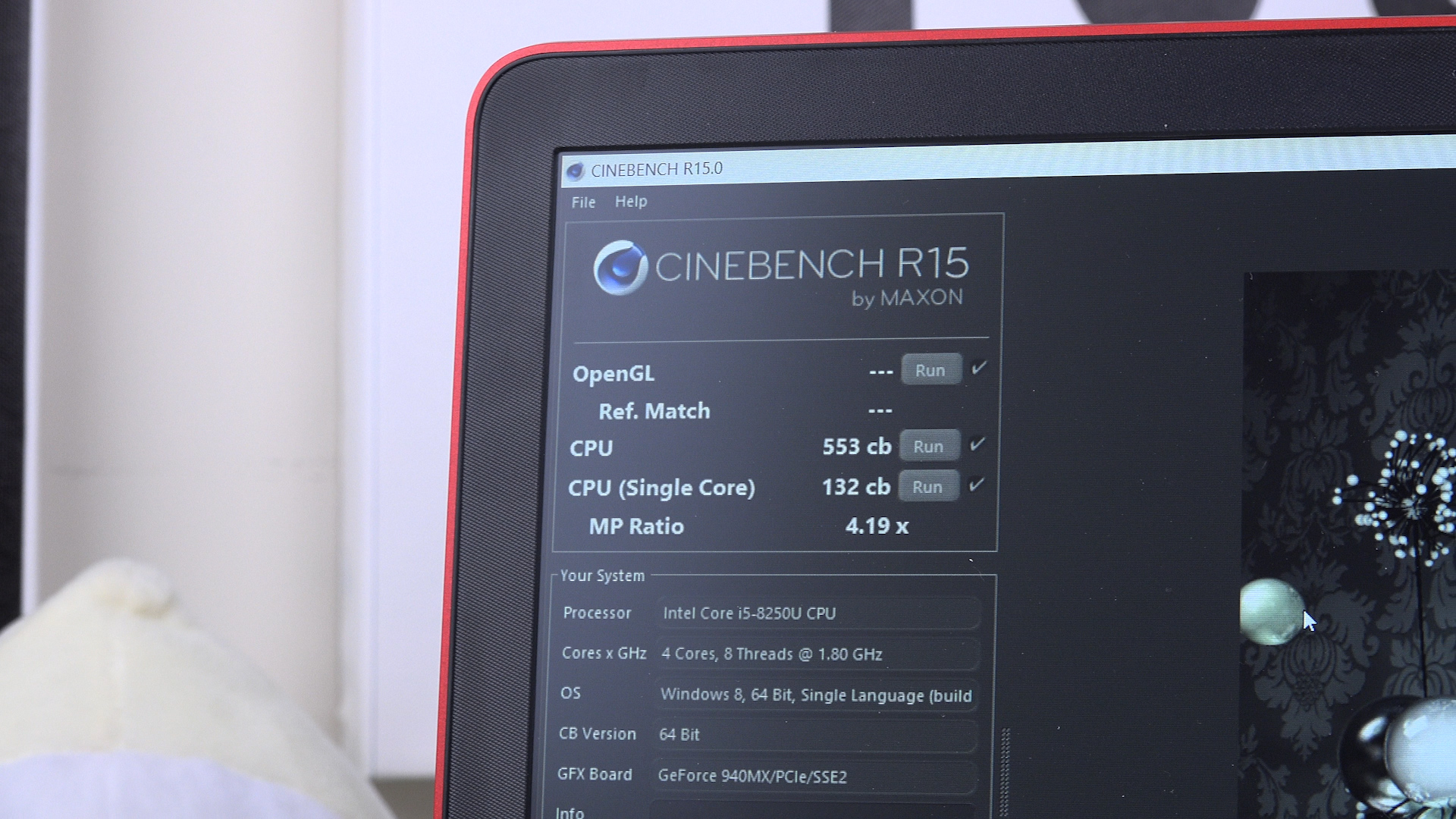Select the Processor field showing i5-8250U
1456x819 pixels.
point(818,613)
